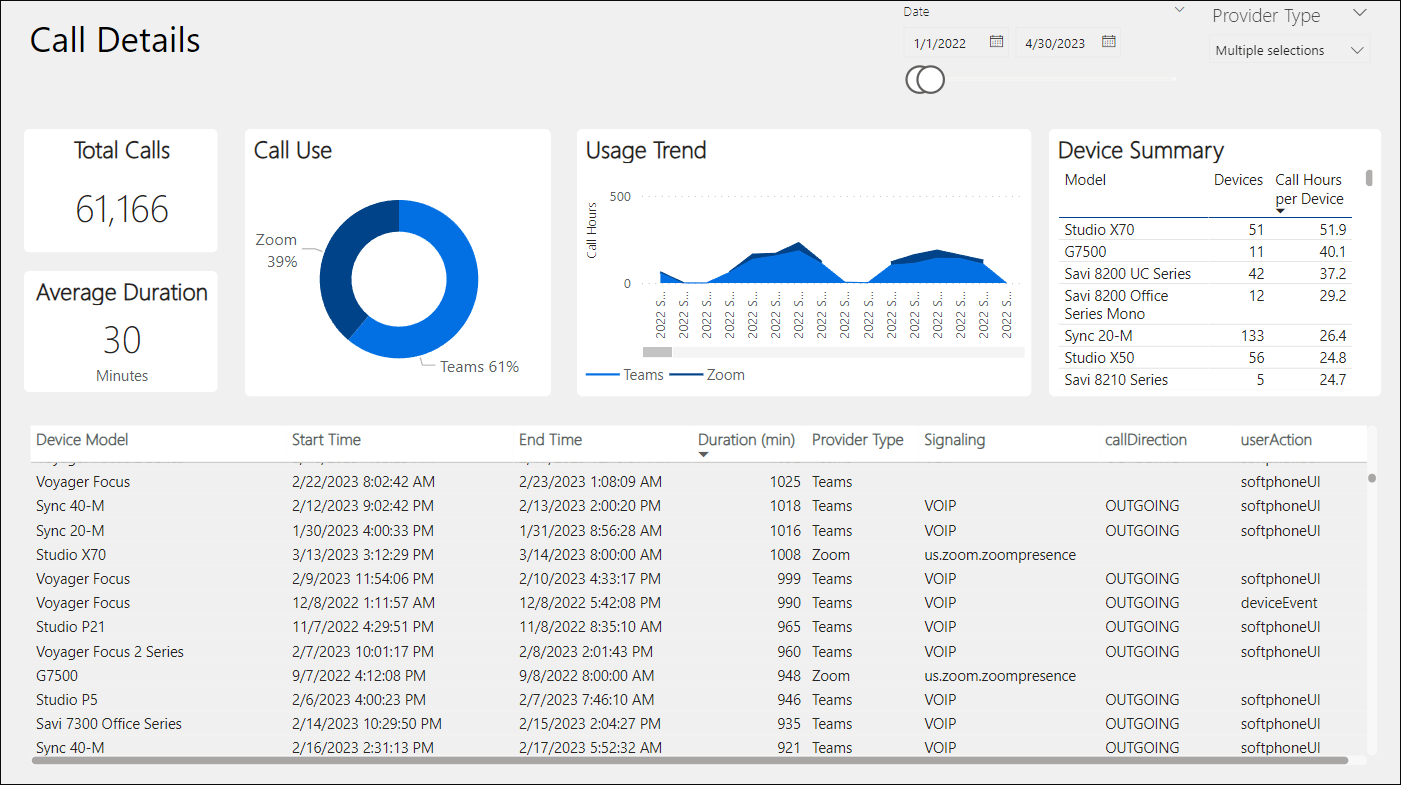
Task: Sort the Device Summary by Devices column
Action: pos(1238,180)
